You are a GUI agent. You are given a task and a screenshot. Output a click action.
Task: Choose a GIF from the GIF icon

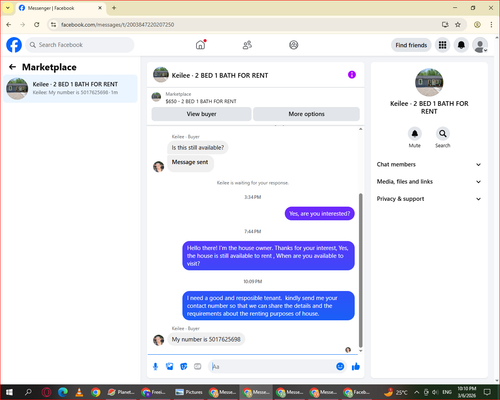(x=198, y=367)
